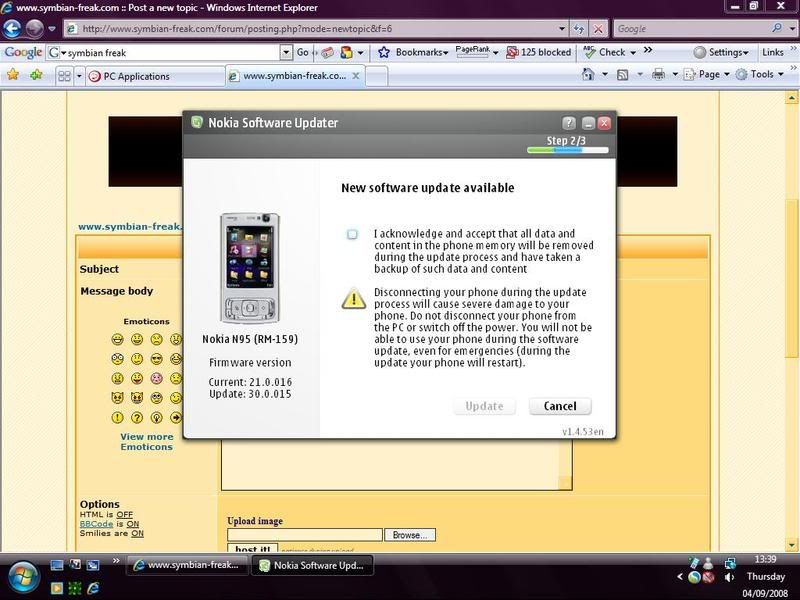Insert the pink pig emoticon
Image resolution: width=800 pixels, height=600 pixels.
pos(156,379)
